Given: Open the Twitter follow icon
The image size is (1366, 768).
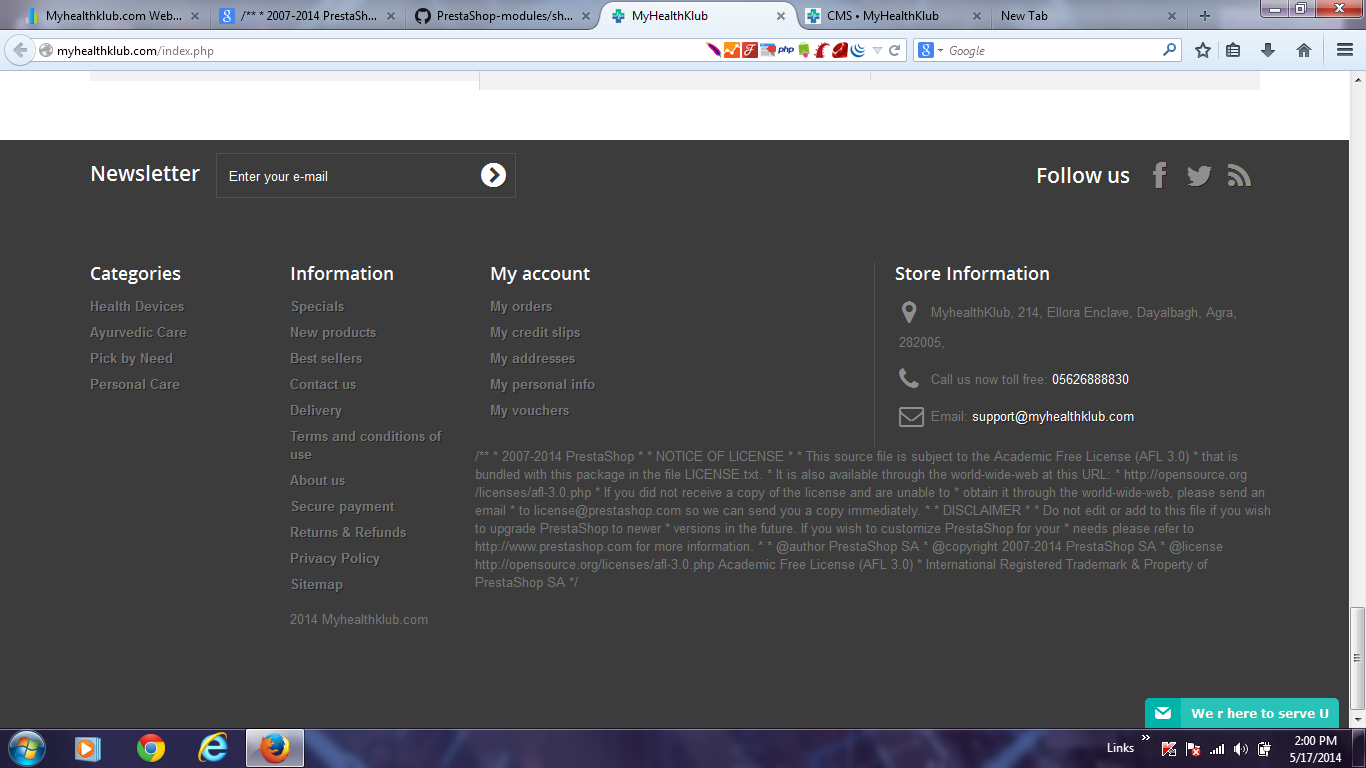Looking at the screenshot, I should (x=1199, y=176).
